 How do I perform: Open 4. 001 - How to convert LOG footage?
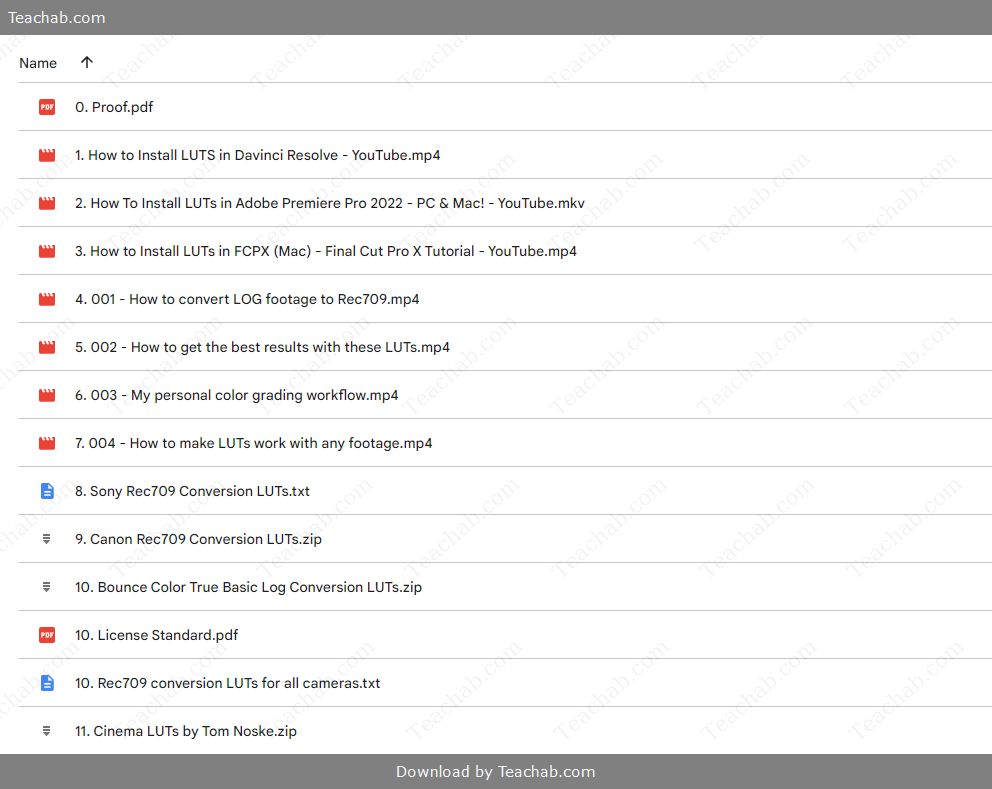pos(247,299)
